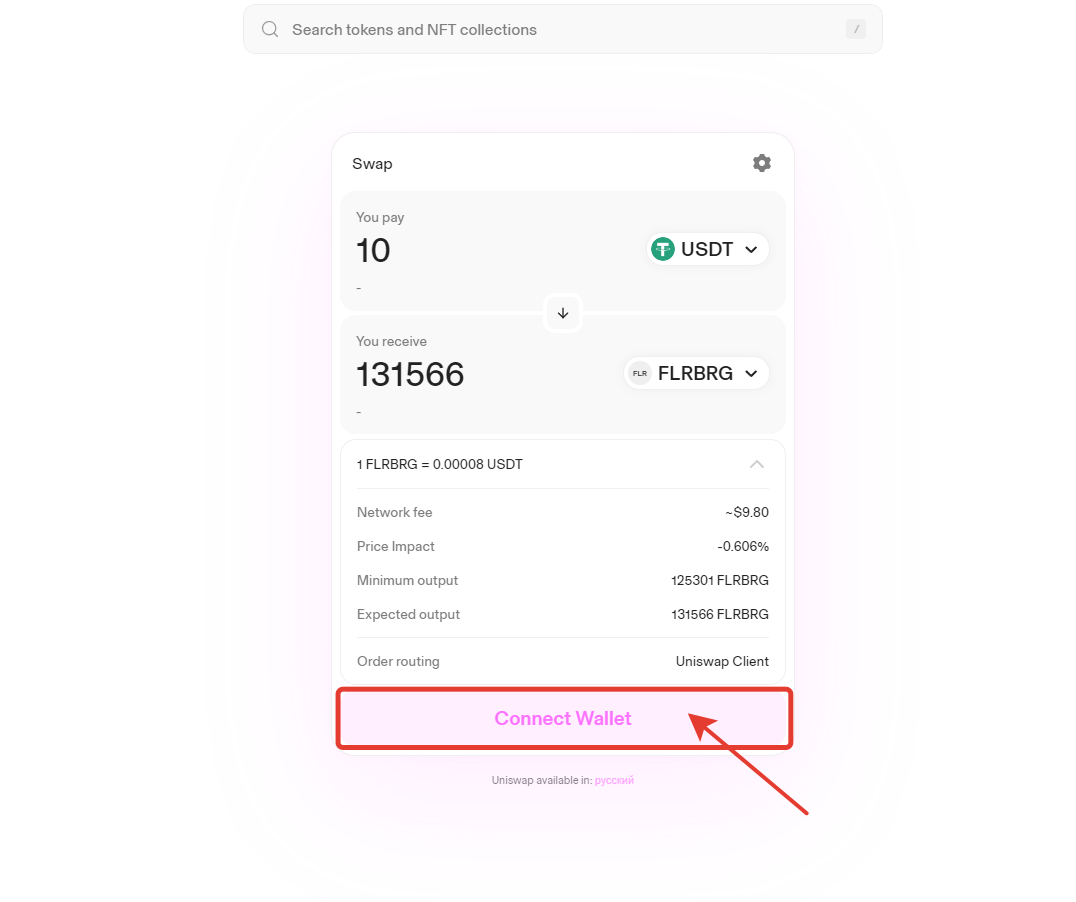
Task: Click the 1 FLRBRG exchange rate text
Action: (x=439, y=464)
